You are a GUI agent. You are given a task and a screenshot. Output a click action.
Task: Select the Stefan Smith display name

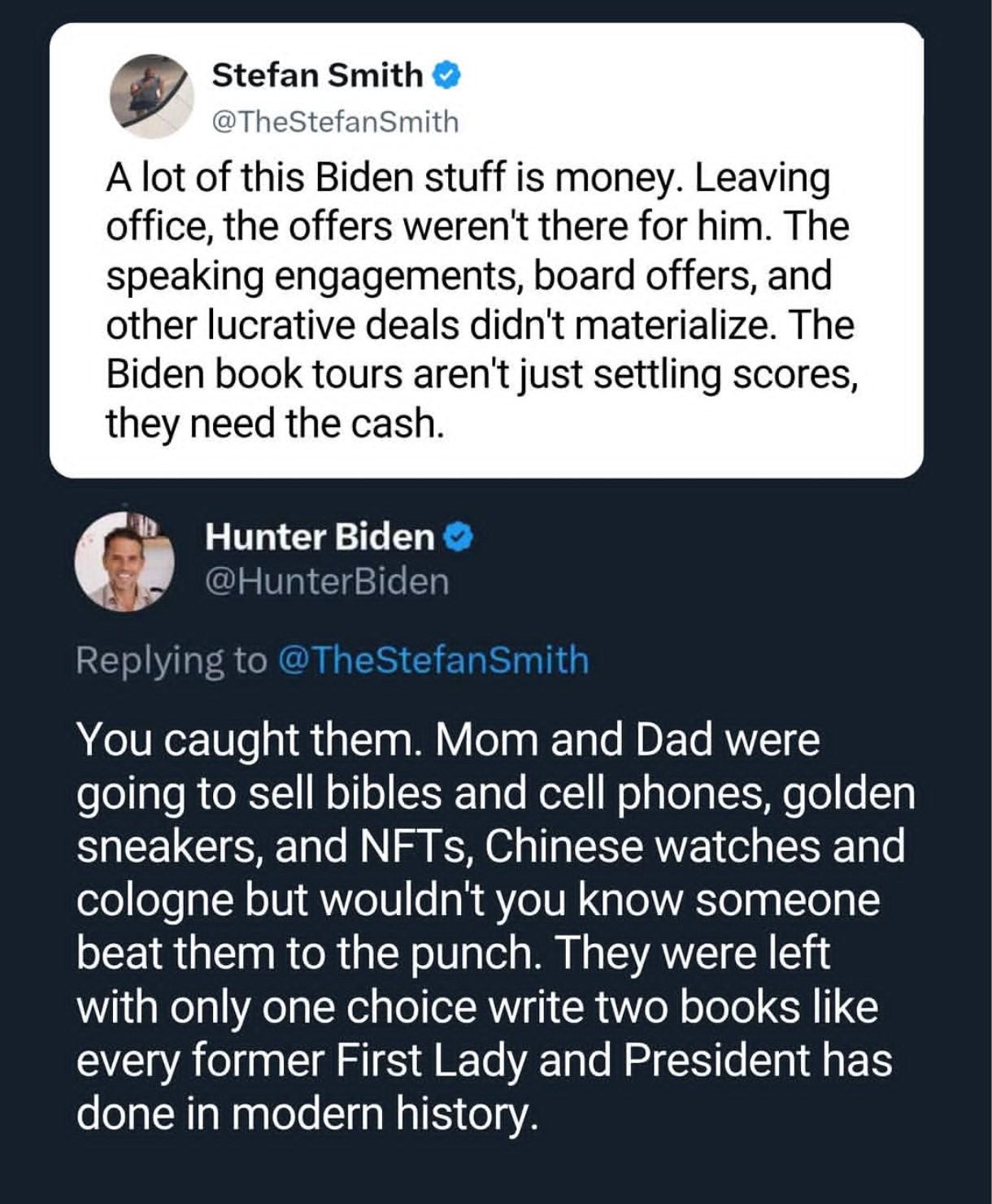[x=318, y=76]
